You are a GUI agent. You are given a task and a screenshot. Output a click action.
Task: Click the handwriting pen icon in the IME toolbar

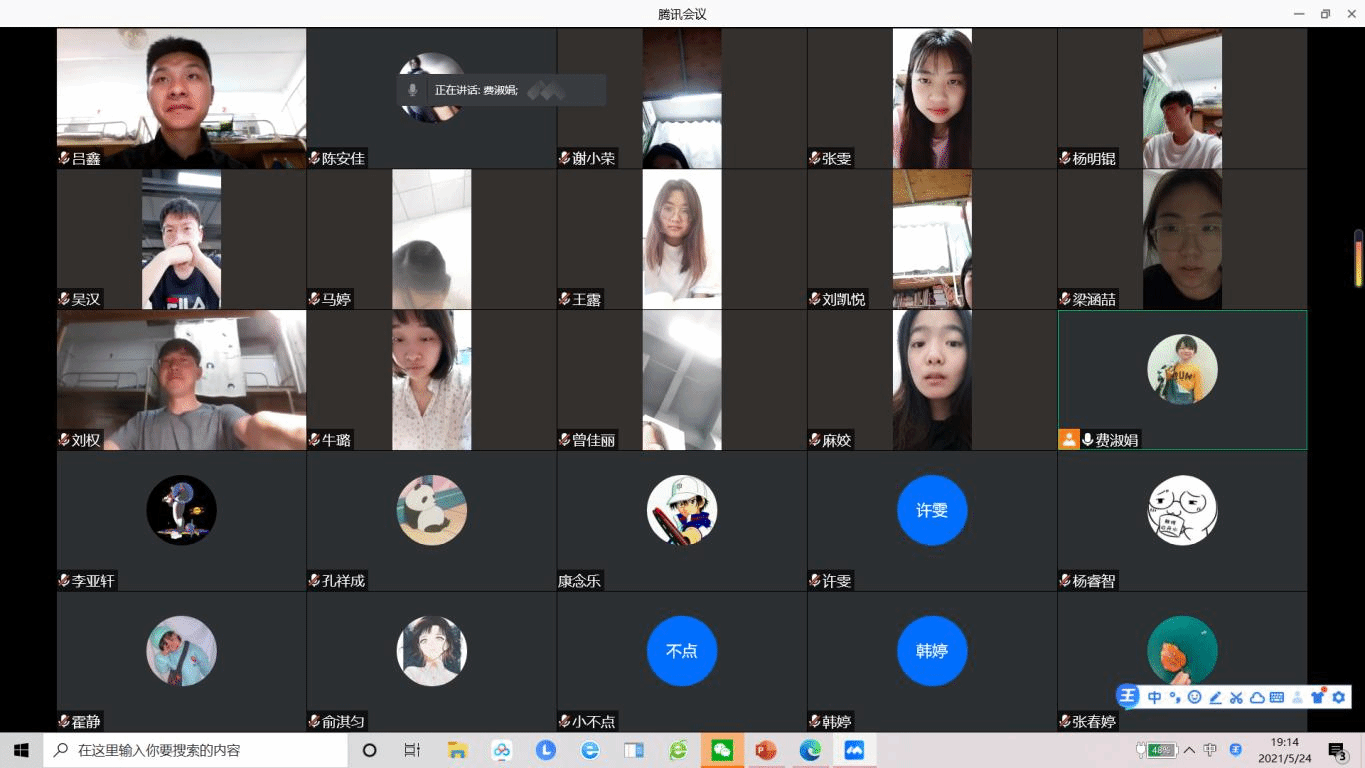(x=1216, y=697)
